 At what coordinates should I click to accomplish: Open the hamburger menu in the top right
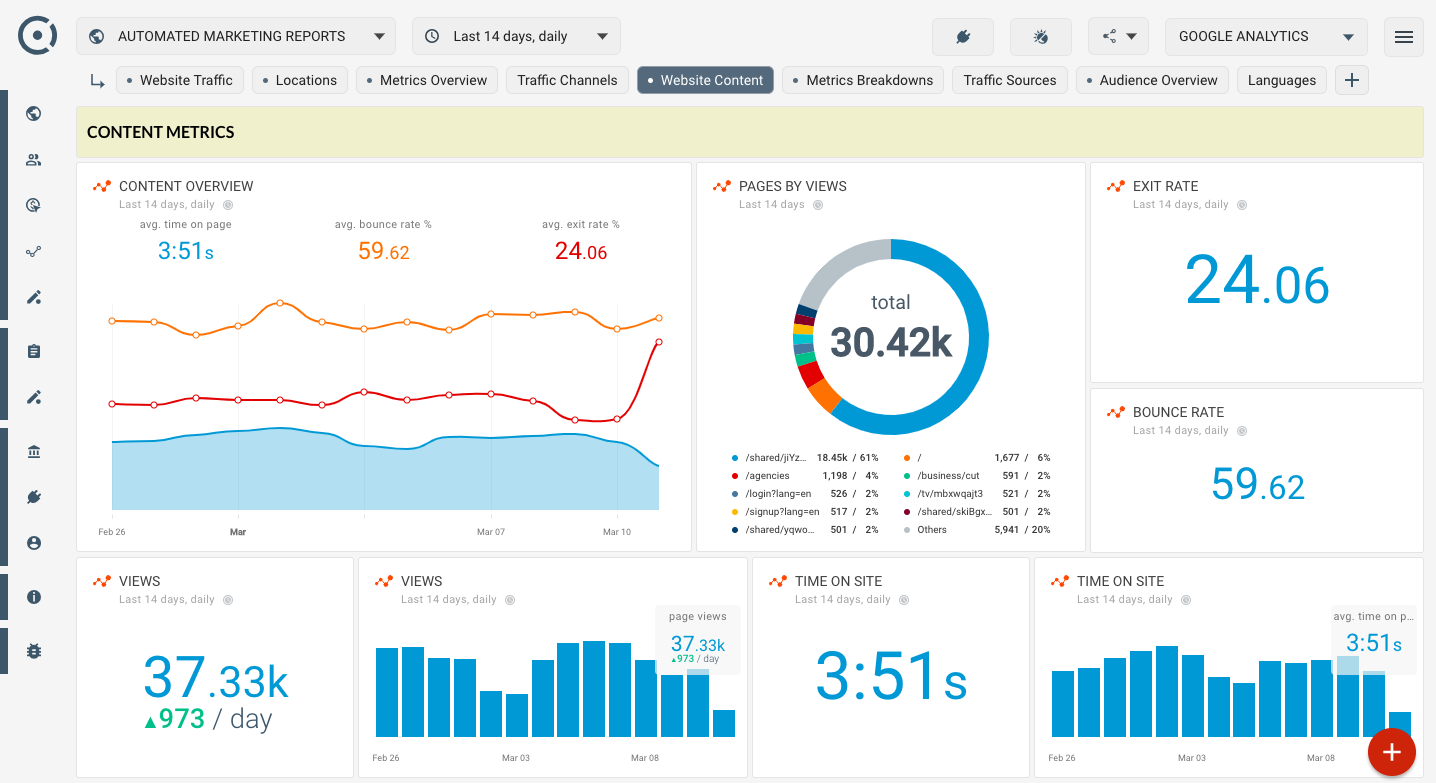[1403, 36]
